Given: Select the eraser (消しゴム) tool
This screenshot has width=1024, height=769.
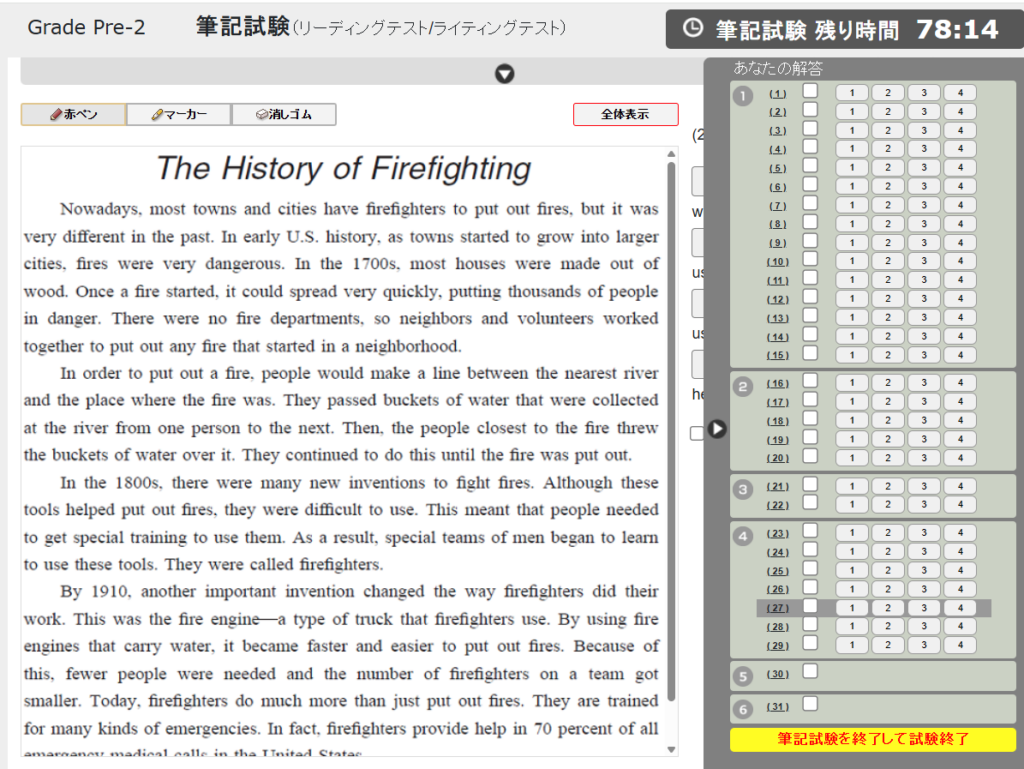Looking at the screenshot, I should (x=284, y=115).
